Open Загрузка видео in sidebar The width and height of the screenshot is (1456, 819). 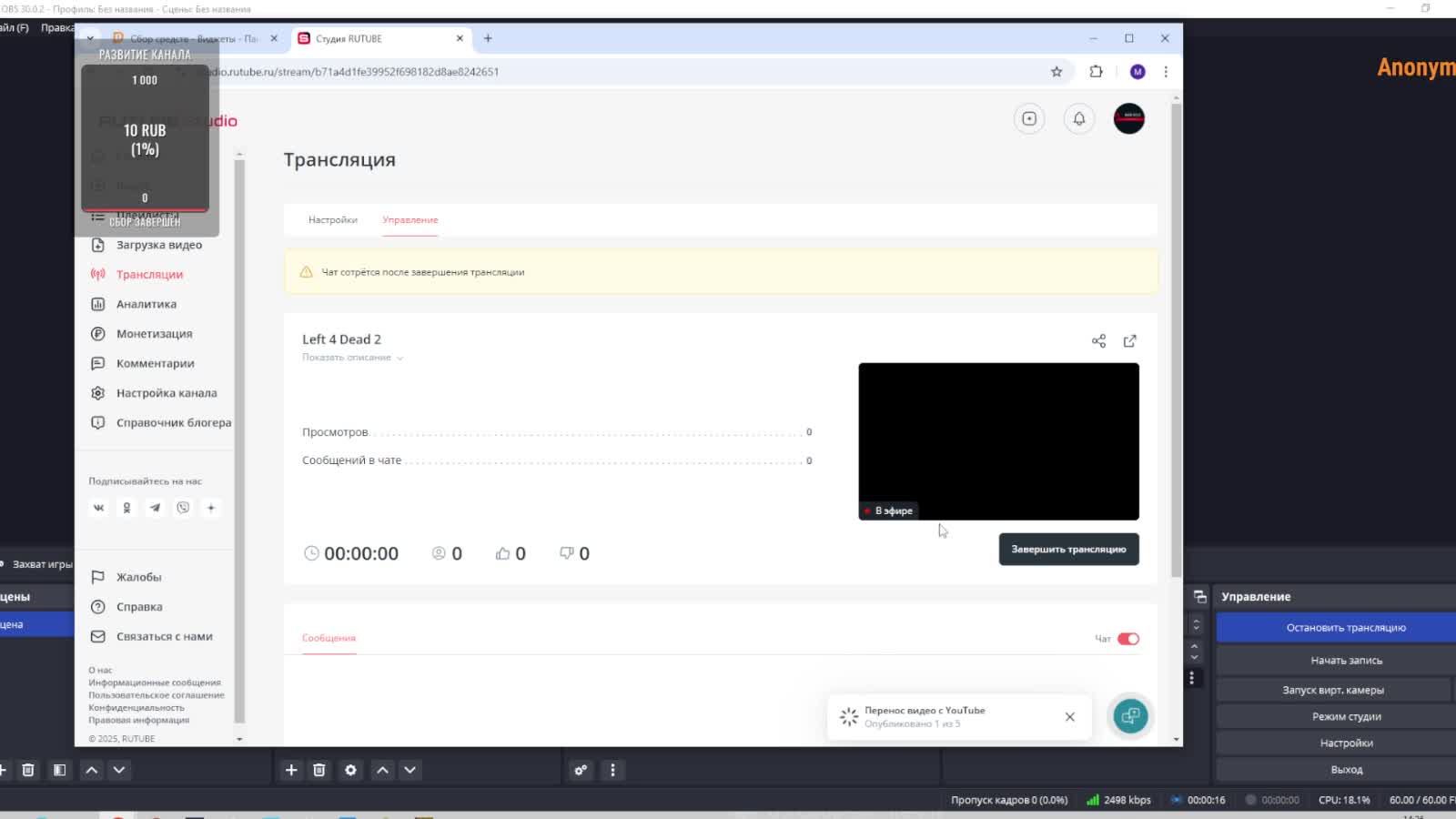click(x=159, y=245)
